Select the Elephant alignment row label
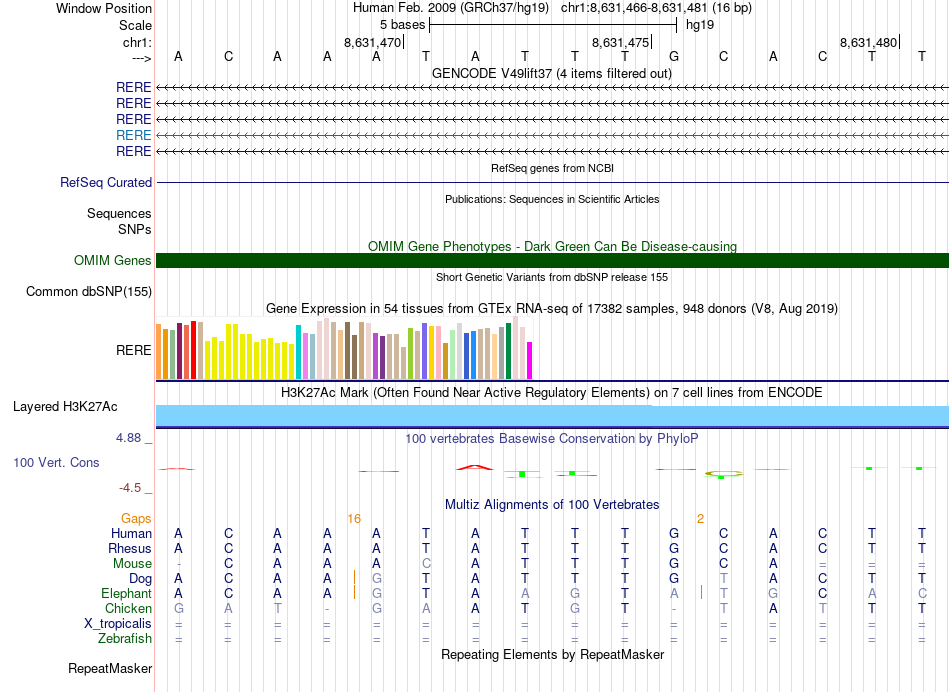This screenshot has width=950, height=692. pos(127,593)
